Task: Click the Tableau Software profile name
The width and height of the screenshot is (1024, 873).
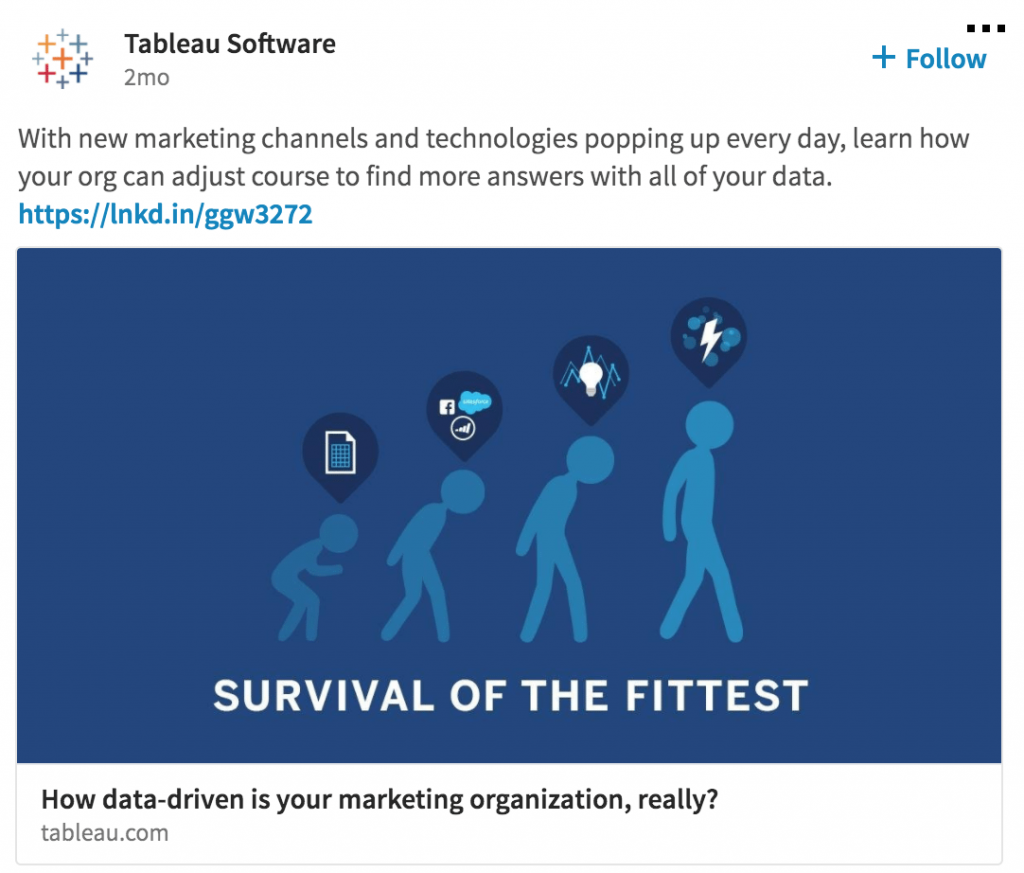Action: coord(230,43)
